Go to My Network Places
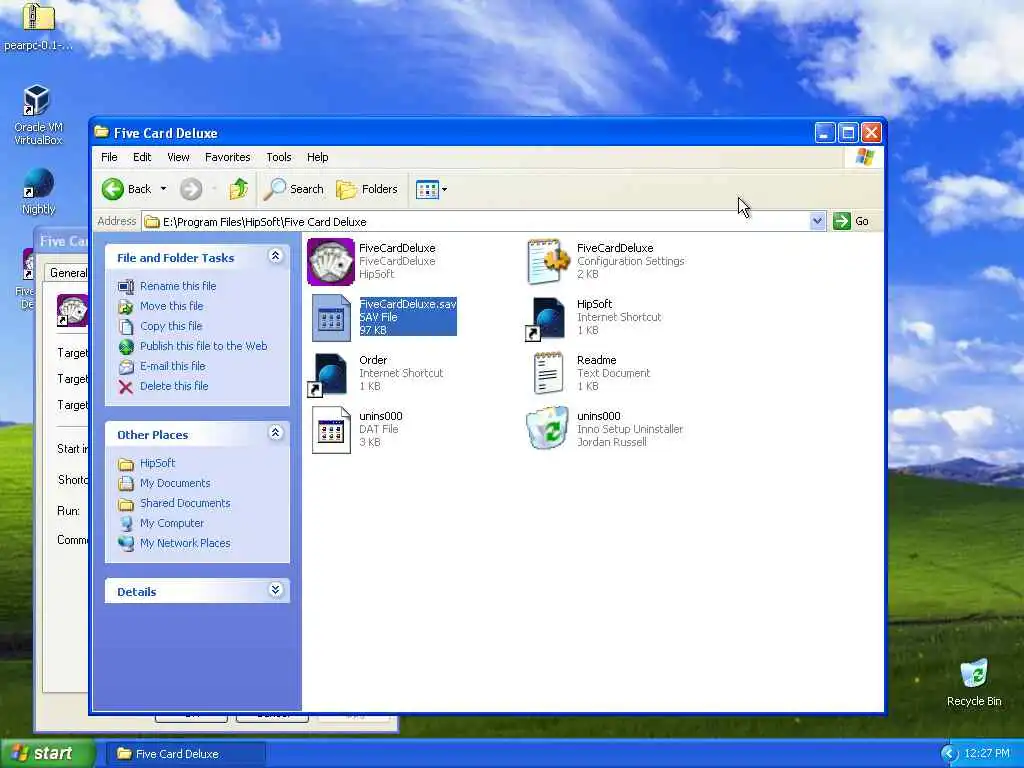The image size is (1024, 768). point(185,543)
